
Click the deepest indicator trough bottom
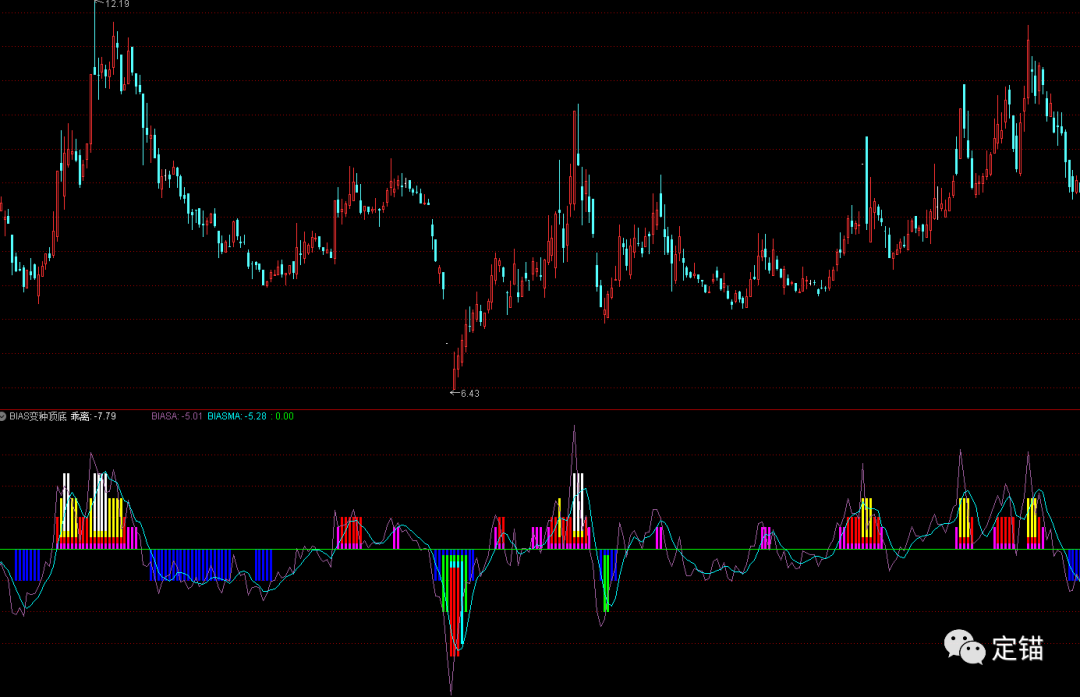pos(452,690)
